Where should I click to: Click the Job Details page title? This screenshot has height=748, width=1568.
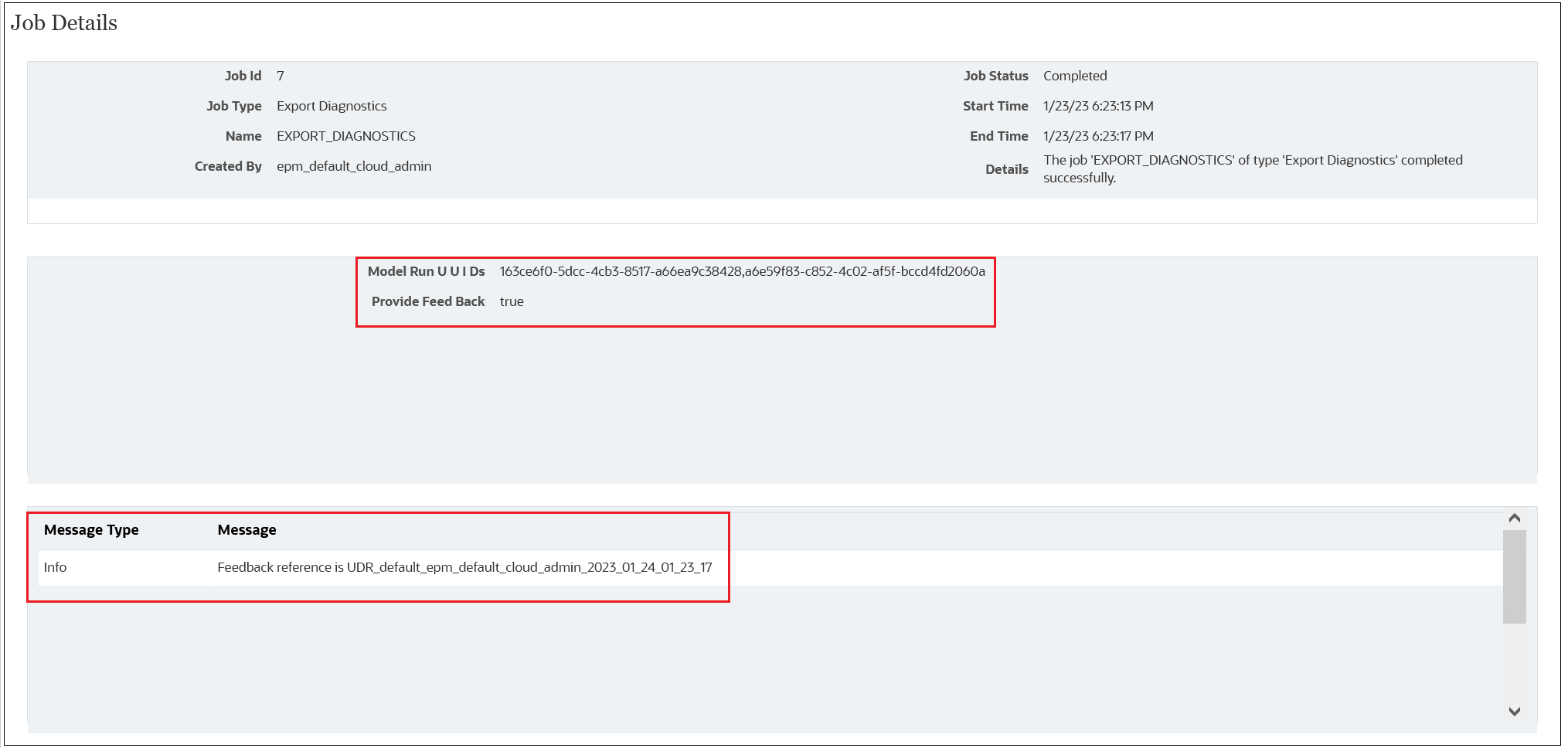(x=64, y=22)
